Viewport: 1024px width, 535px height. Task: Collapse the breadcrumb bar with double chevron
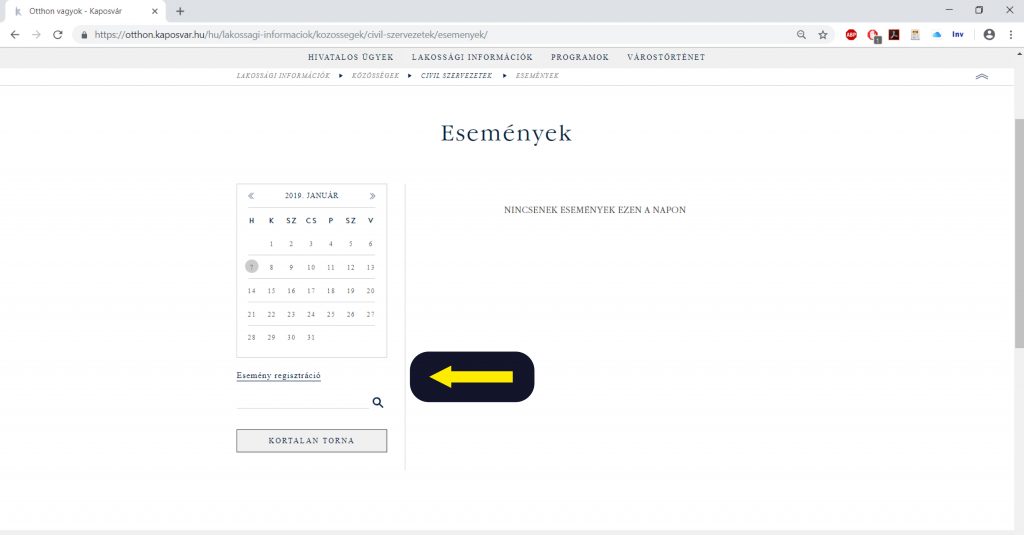(981, 77)
